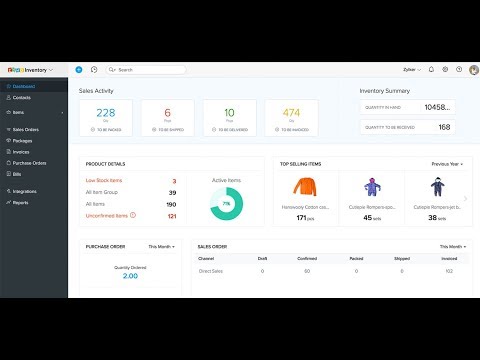Viewport: 480px width, 360px height.
Task: Expand the Items submenu arrow
Action: click(x=62, y=113)
